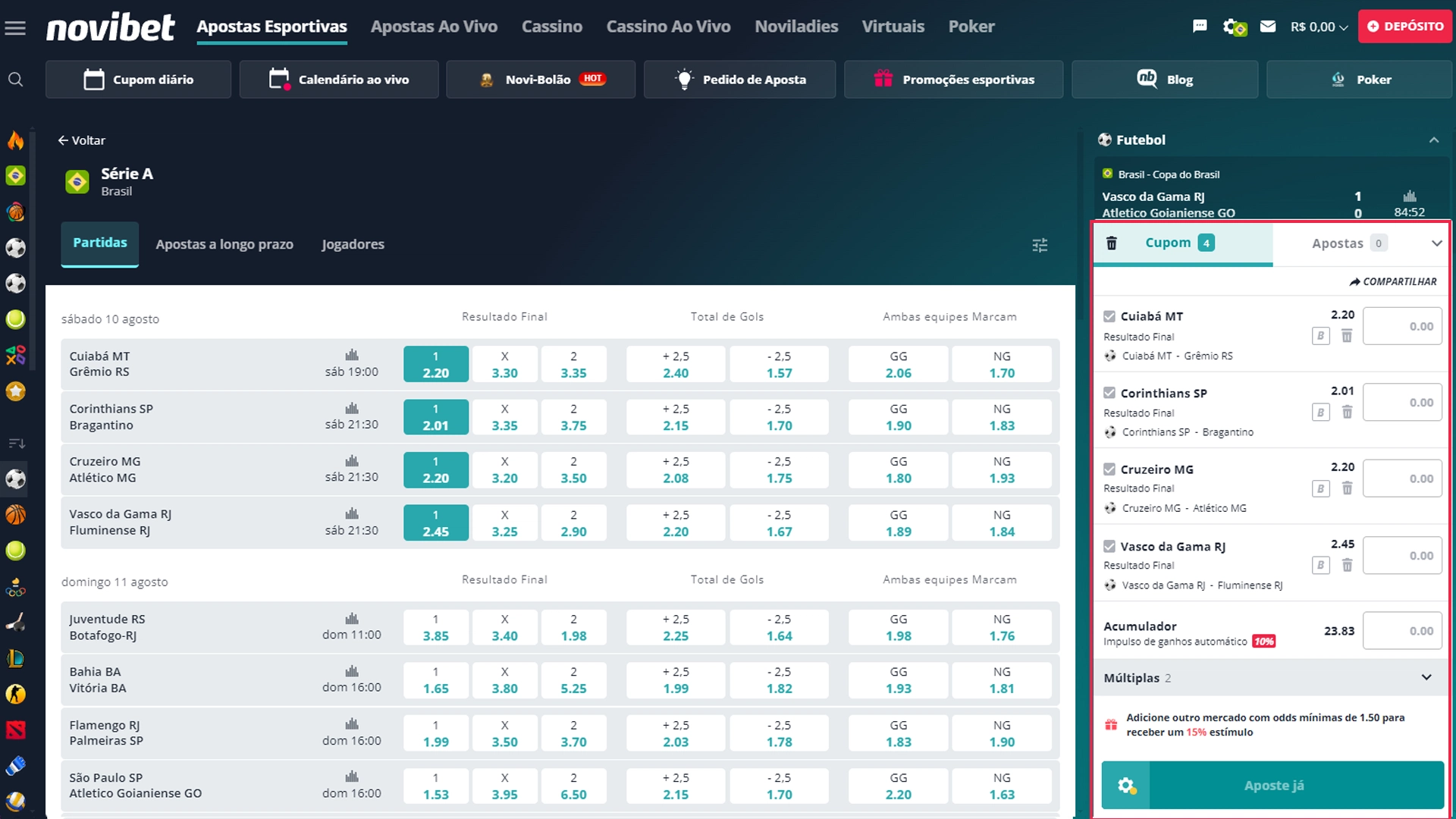The height and width of the screenshot is (819, 1456).
Task: Uncheck Corinthians SP coupon checkbox
Action: 1109,393
